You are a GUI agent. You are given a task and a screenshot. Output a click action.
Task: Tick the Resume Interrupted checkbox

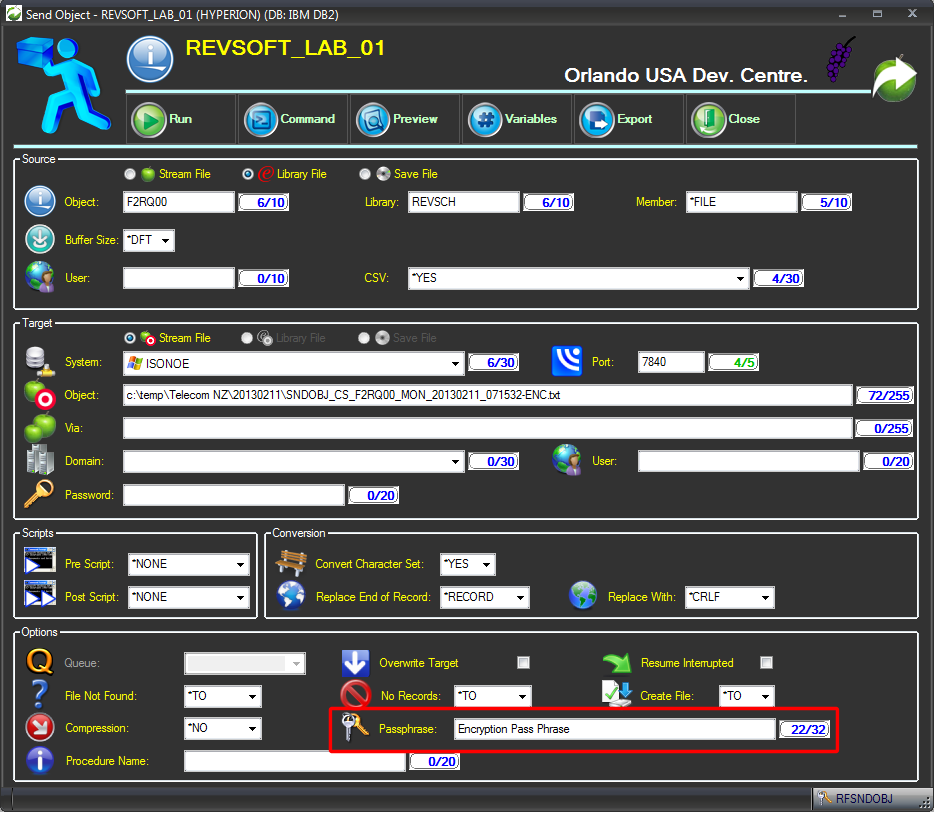766,663
